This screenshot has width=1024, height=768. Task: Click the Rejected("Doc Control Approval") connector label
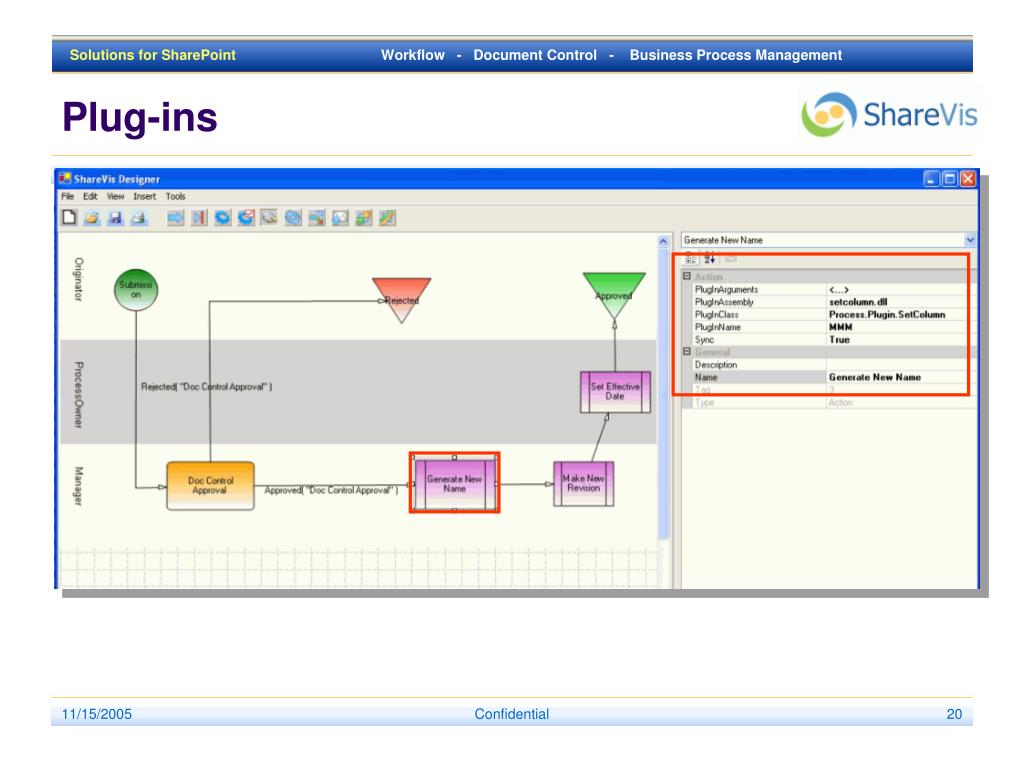206,387
